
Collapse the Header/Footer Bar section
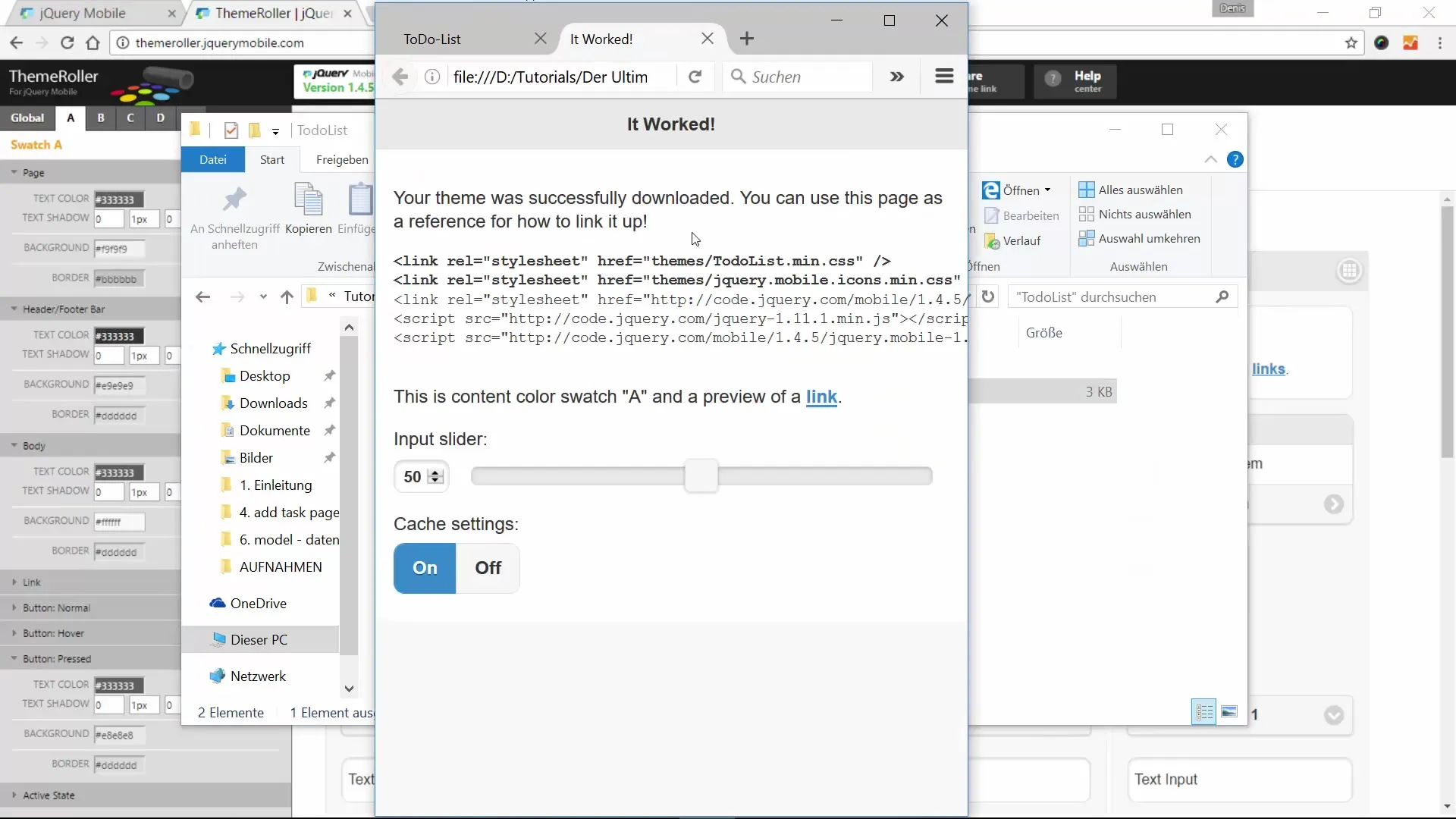click(64, 309)
